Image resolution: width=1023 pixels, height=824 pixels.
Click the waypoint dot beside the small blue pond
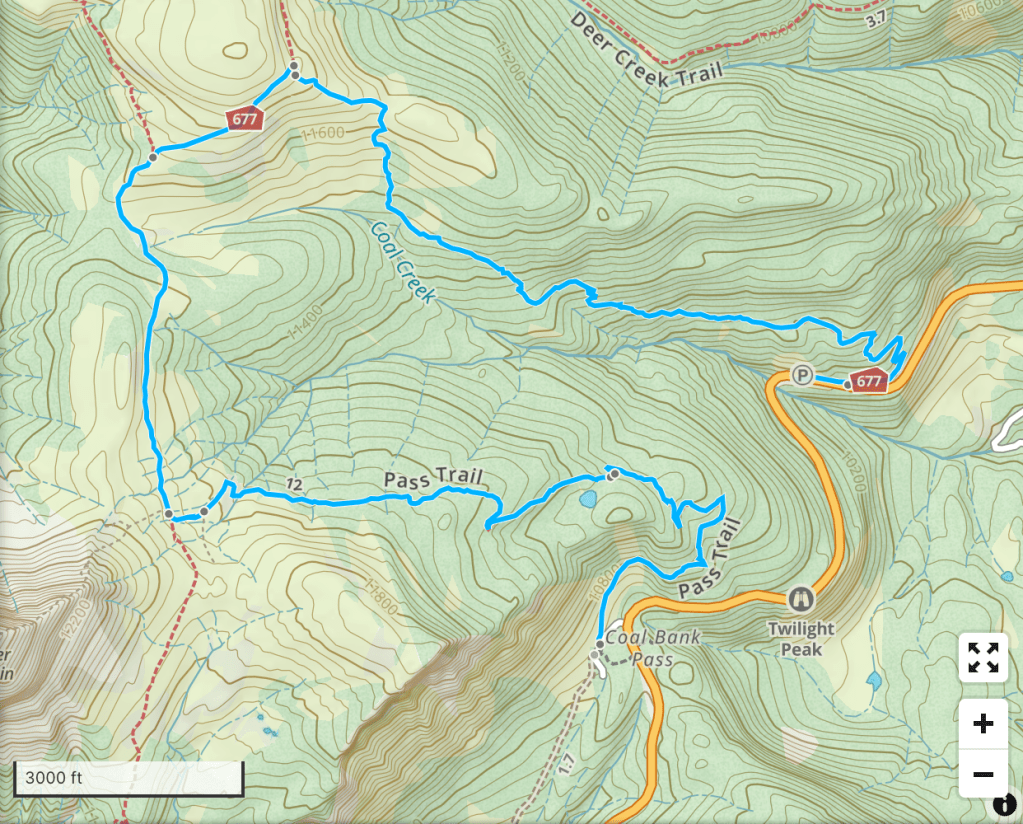point(613,475)
